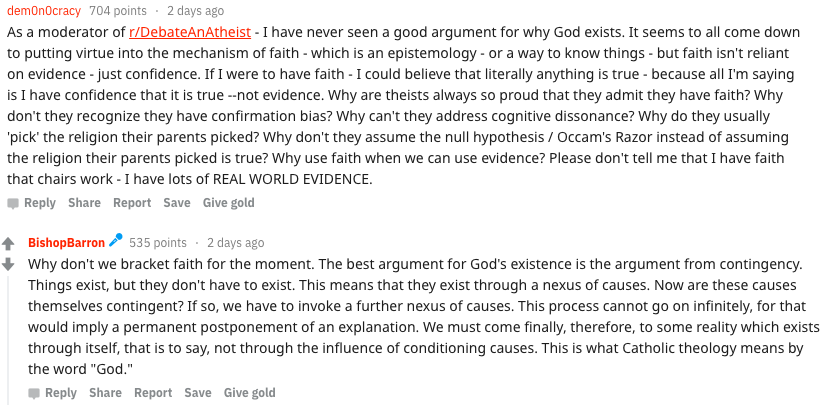
Task: Share dem0n0cracy's comment
Action: pos(84,203)
